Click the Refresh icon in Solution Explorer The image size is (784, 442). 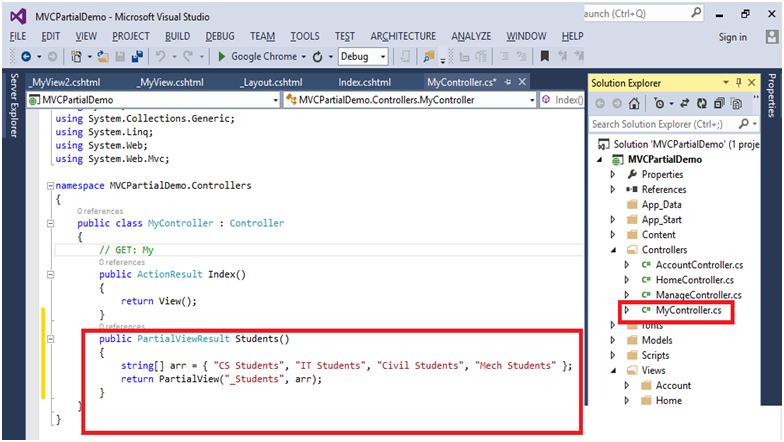(702, 104)
